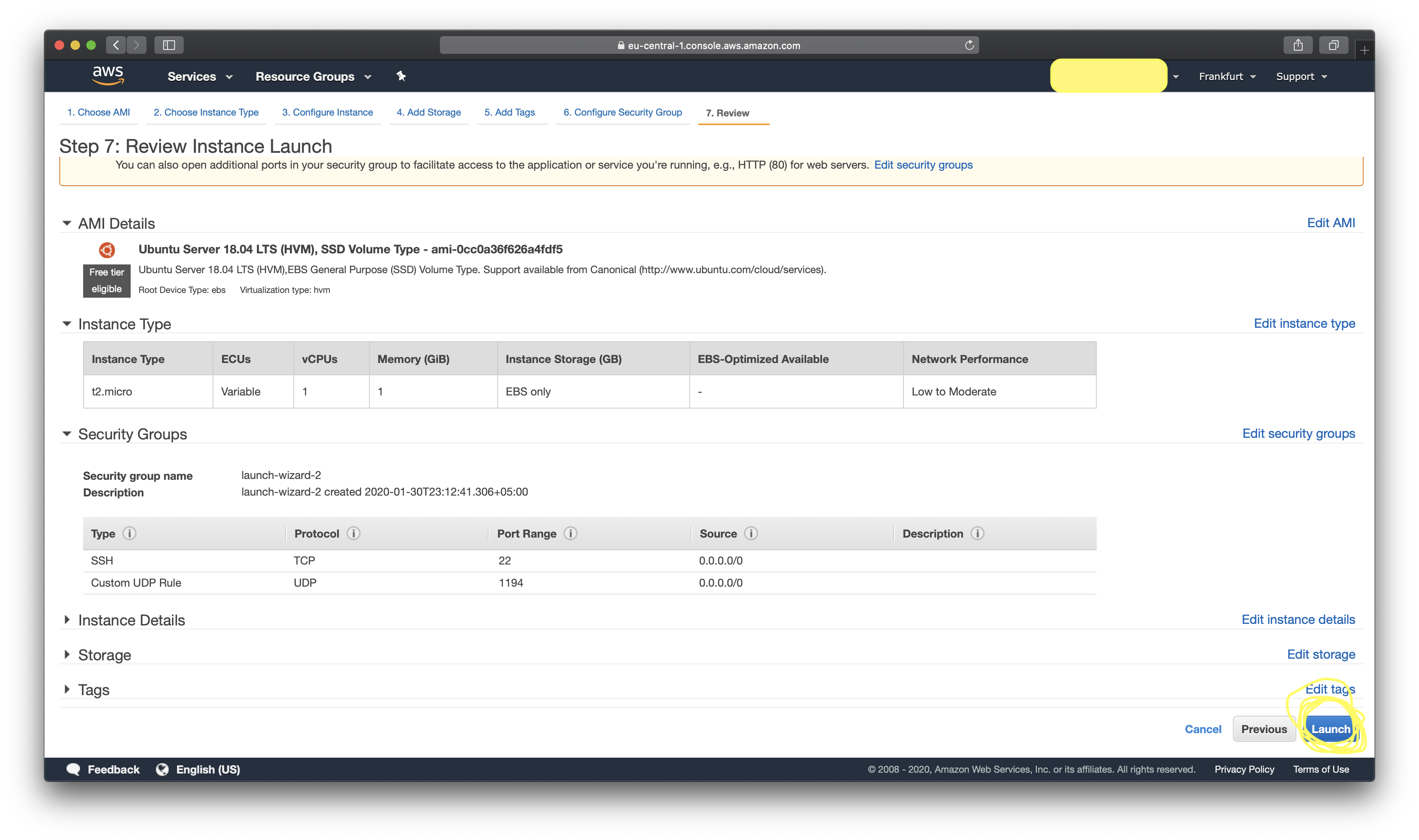Go to step 6 Configure Security Group
The width and height of the screenshot is (1419, 840).
(x=623, y=112)
